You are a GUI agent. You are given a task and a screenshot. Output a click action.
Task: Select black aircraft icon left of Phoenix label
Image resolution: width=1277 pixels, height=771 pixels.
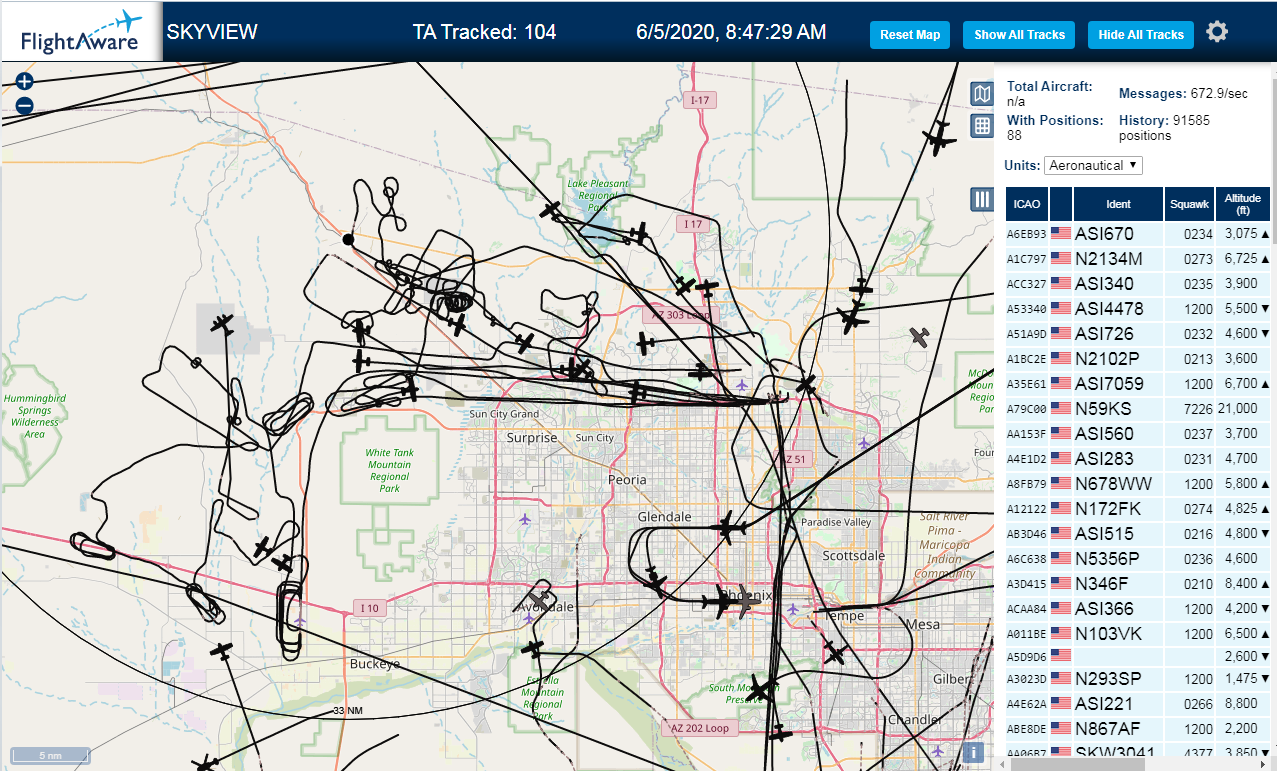click(x=718, y=604)
